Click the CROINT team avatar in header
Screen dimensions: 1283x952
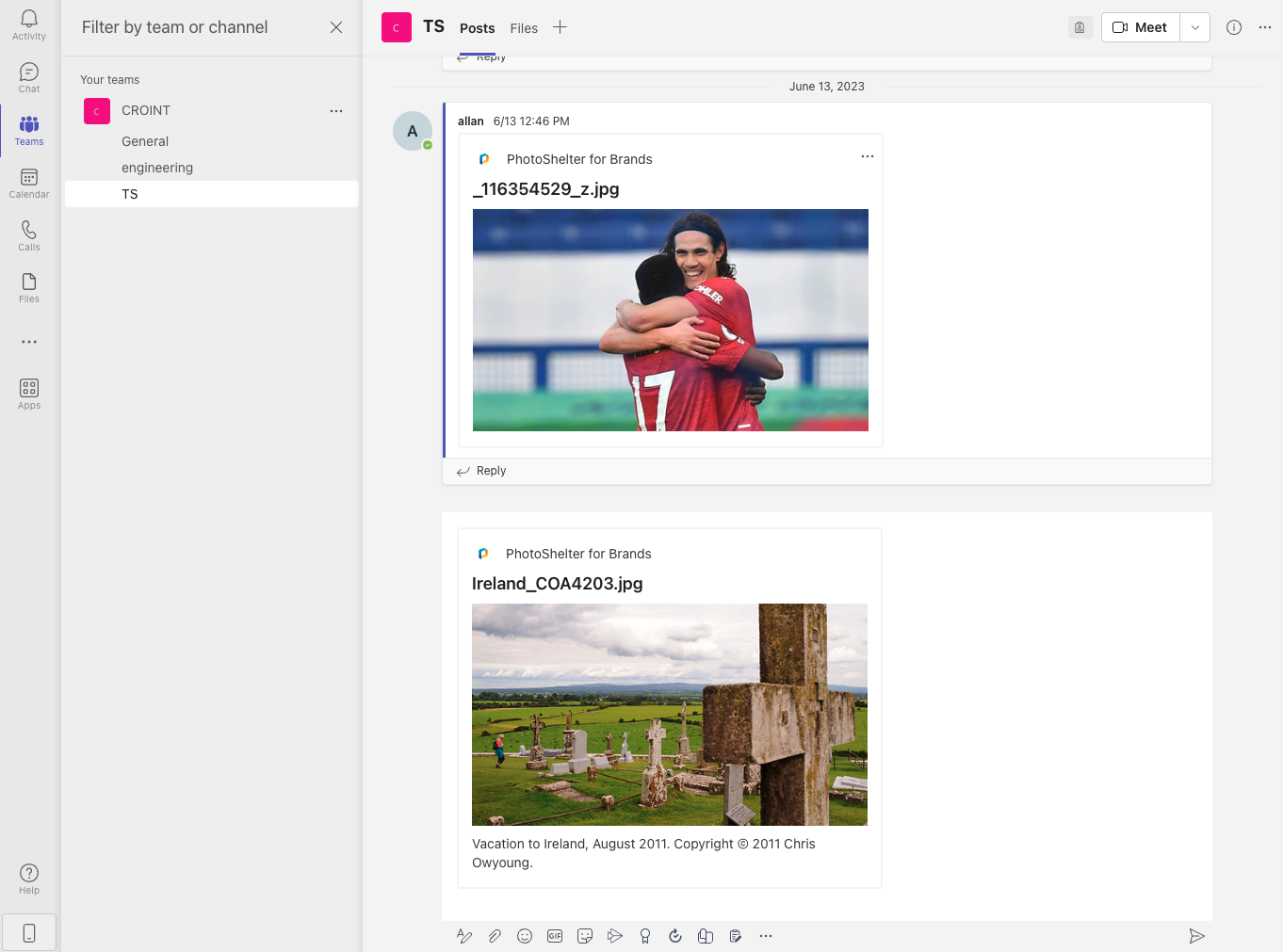(x=397, y=27)
